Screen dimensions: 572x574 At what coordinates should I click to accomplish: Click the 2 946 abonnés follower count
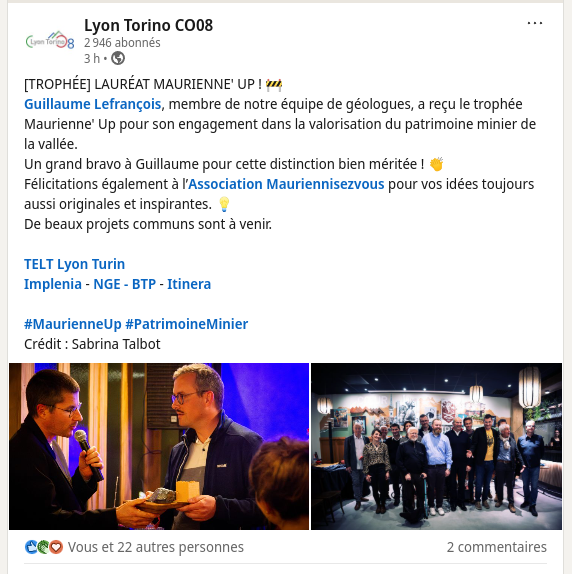(x=122, y=43)
